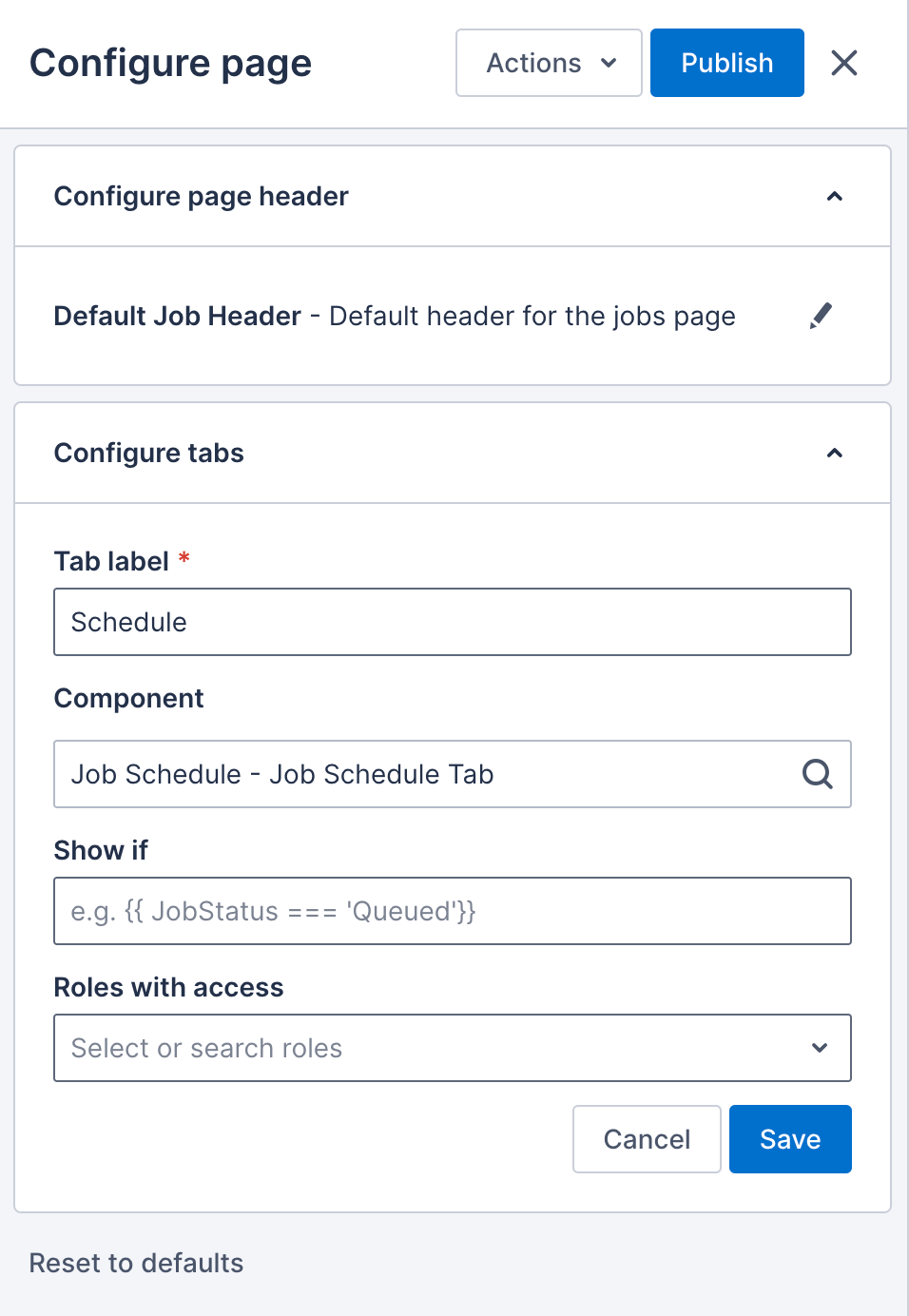Viewport: 909px width, 1316px height.
Task: Open the Roles with access selector
Action: click(453, 1048)
